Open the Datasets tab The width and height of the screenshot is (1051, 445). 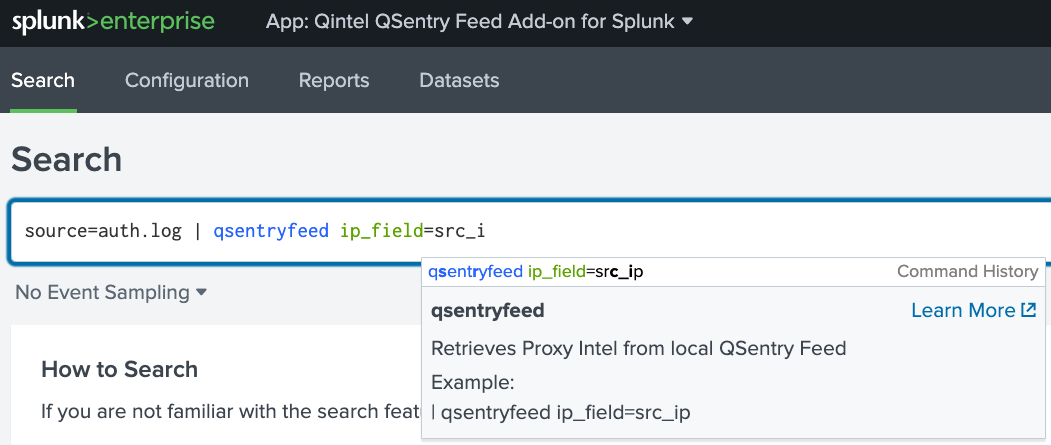tap(459, 80)
